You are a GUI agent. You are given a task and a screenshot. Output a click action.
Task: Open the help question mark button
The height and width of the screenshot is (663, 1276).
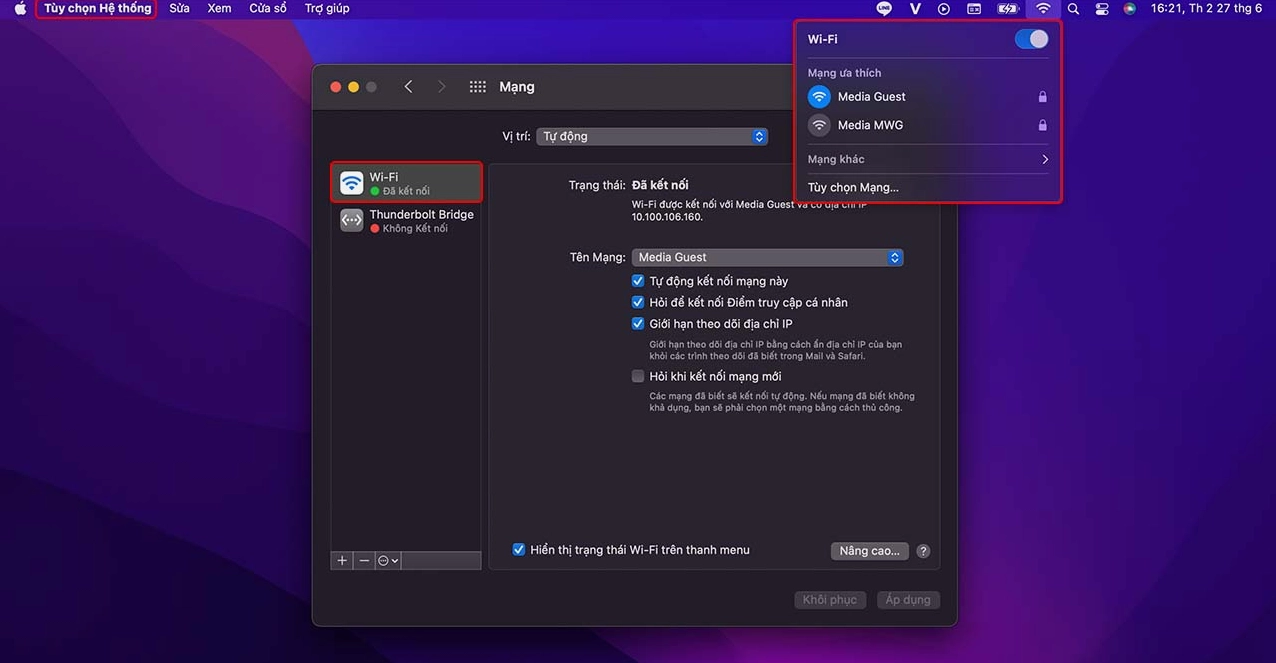(923, 551)
